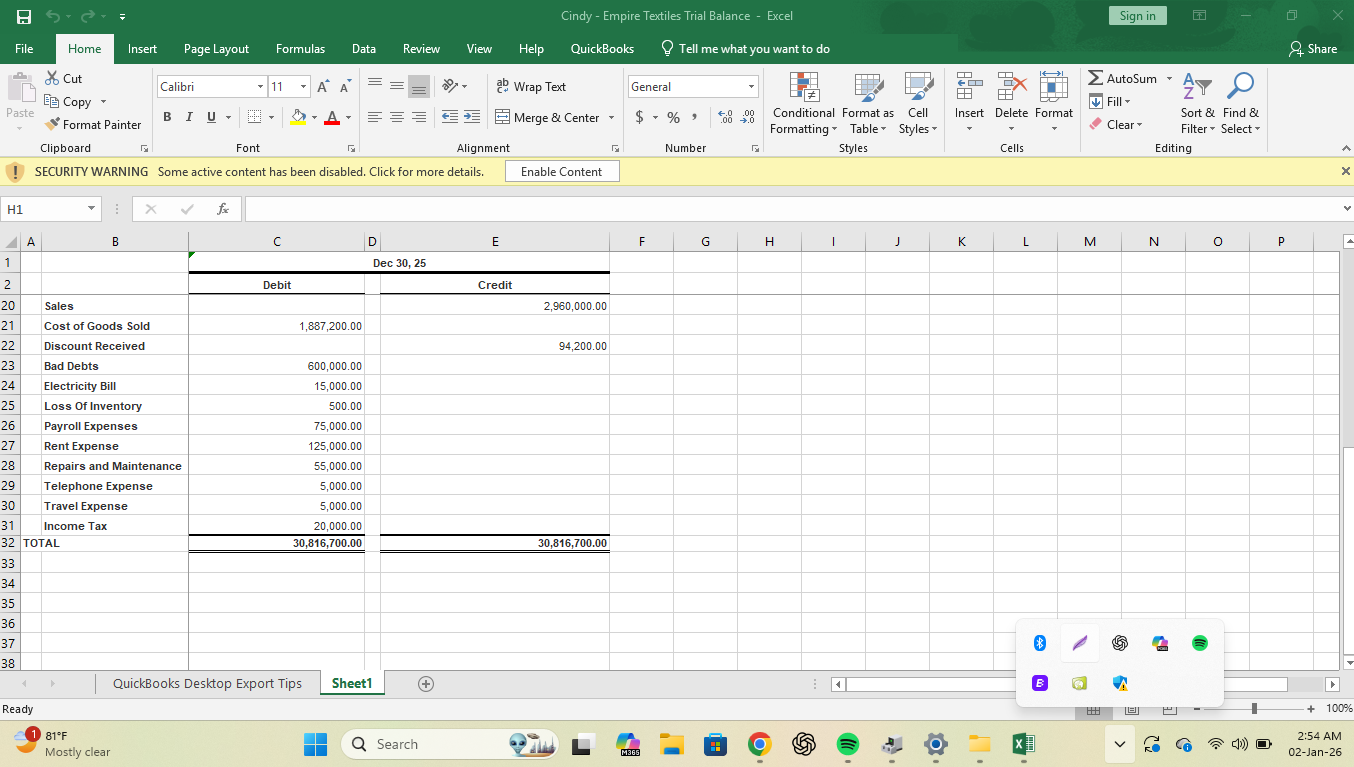This screenshot has width=1354, height=767.
Task: Open the General number format dropdown
Action: [751, 87]
